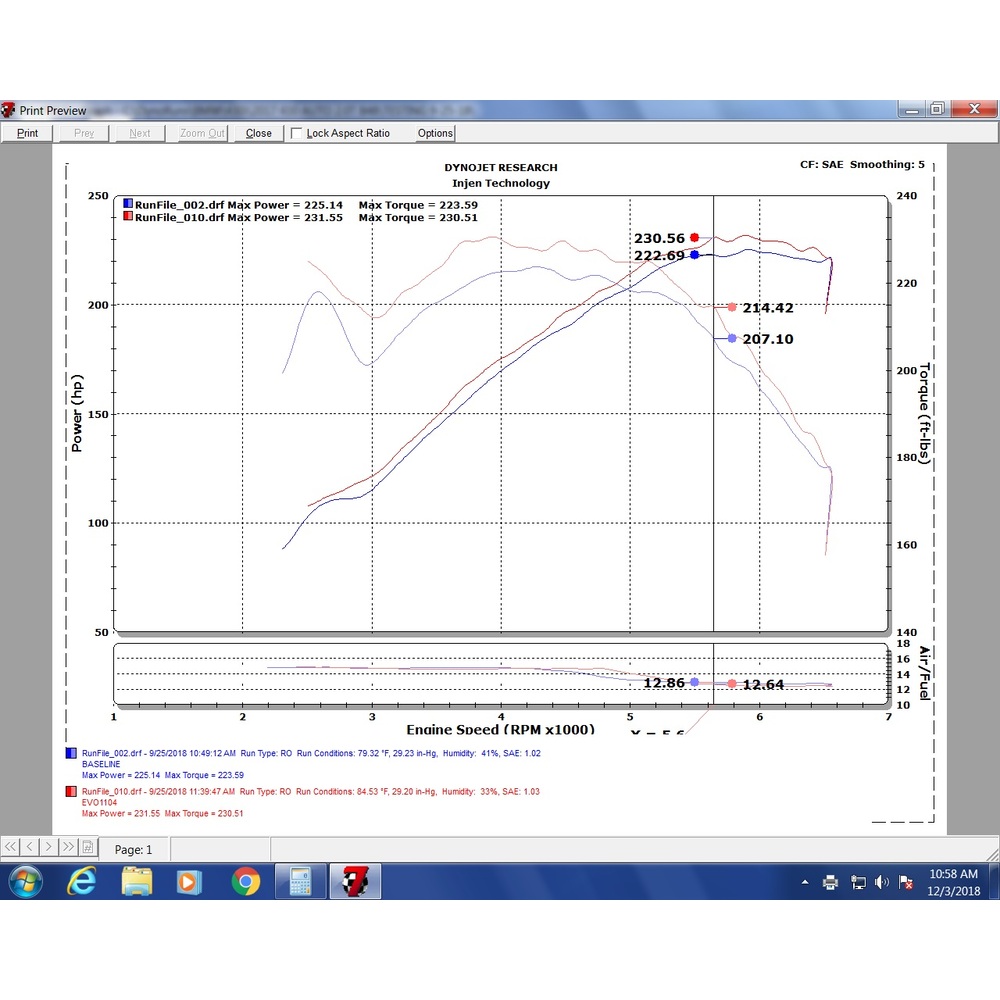Launch Google Chrome from taskbar
This screenshot has height=1000, width=1000.
246,882
